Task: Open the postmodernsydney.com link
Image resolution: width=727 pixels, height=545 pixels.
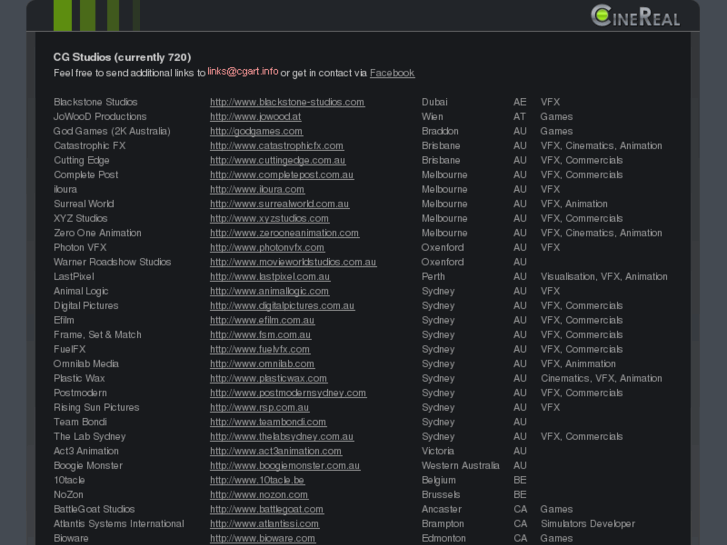Action: [288, 393]
